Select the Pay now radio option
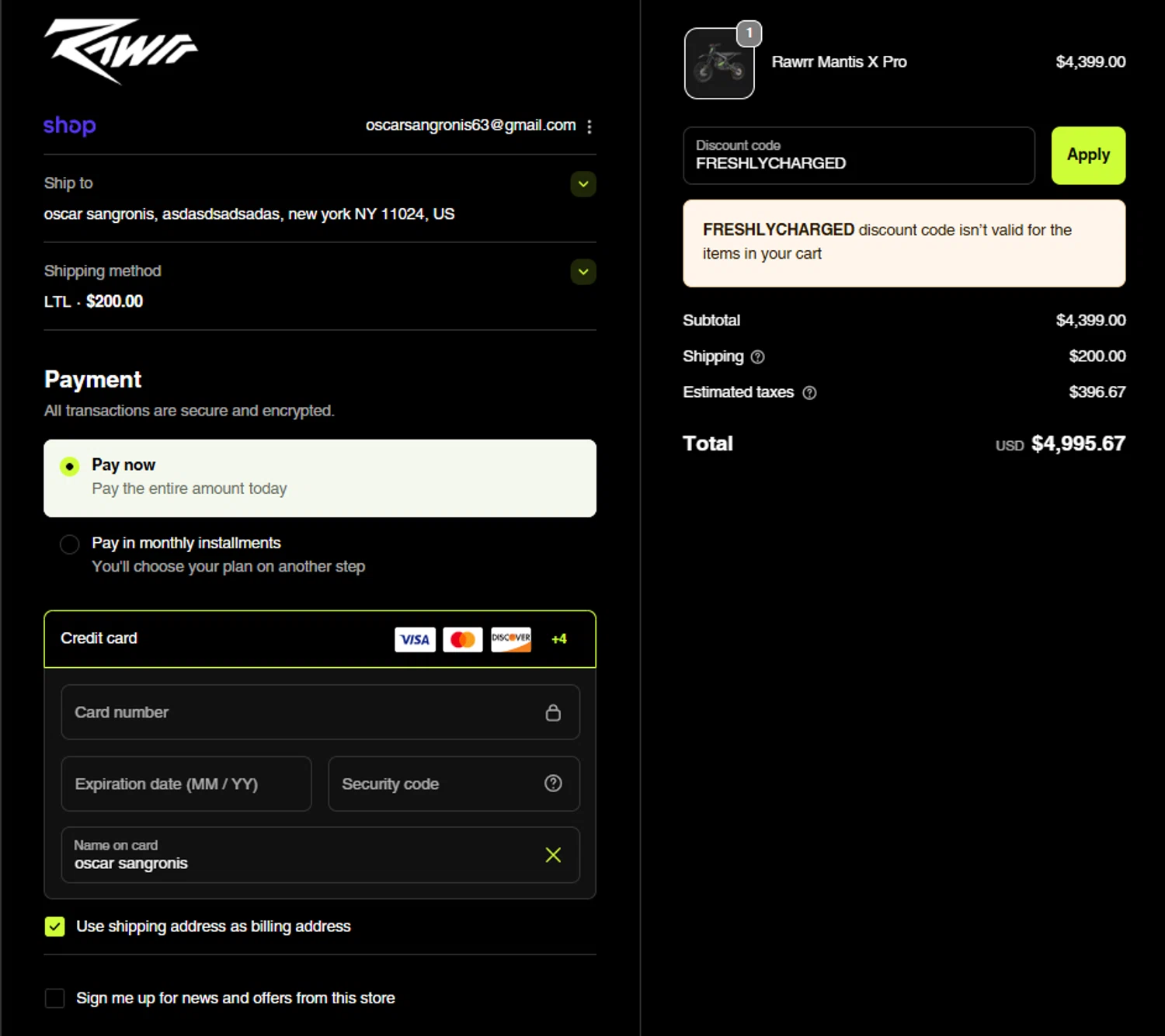Image resolution: width=1165 pixels, height=1036 pixels. (70, 466)
